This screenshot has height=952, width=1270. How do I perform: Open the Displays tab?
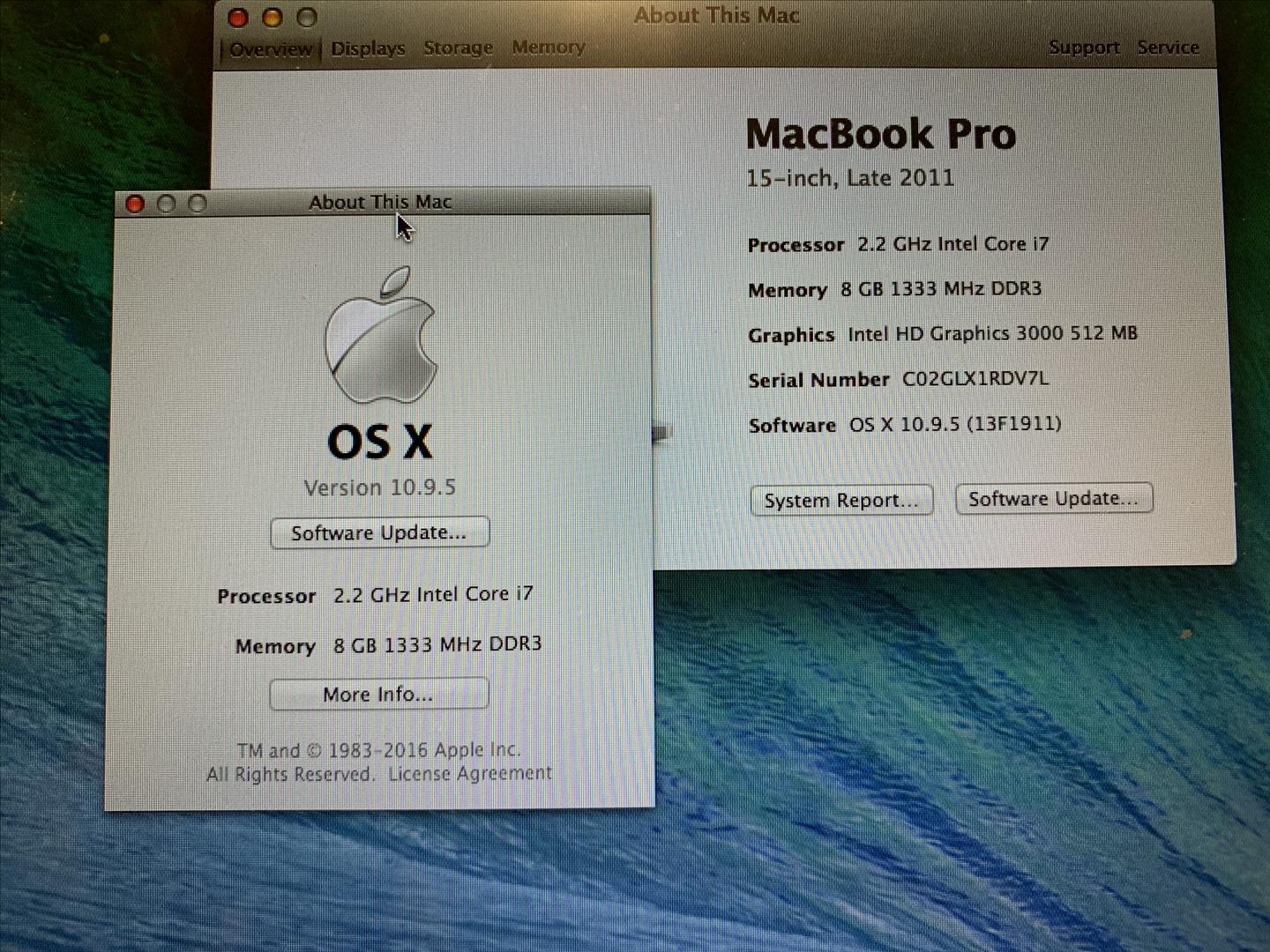368,48
